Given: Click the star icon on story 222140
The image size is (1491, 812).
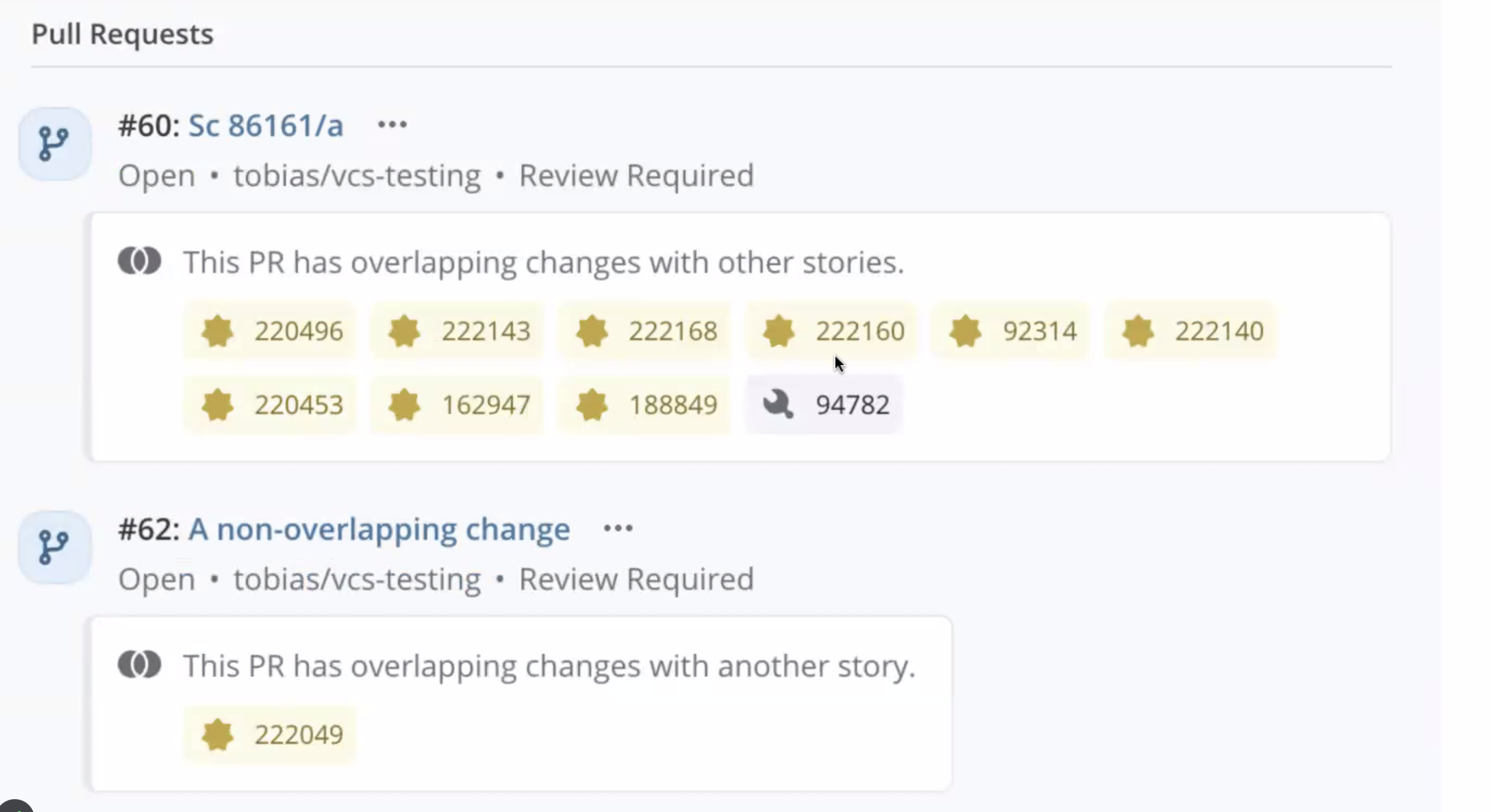Looking at the screenshot, I should pos(1138,331).
